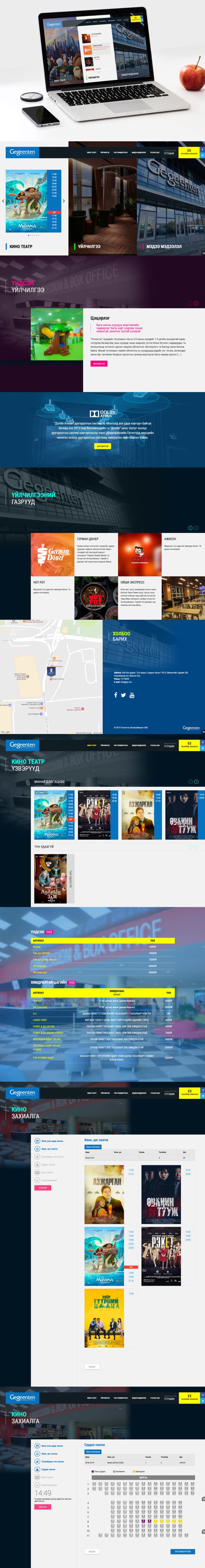The height and width of the screenshot is (1568, 205).
Task: Click blue continue button below the seat map
Action: 182,1551
